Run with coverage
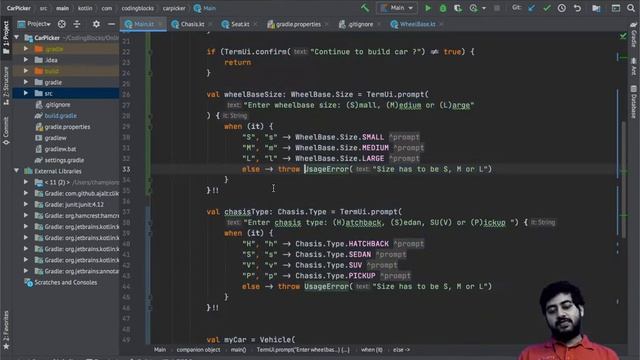Image resolution: width=640 pixels, height=360 pixels. point(458,8)
